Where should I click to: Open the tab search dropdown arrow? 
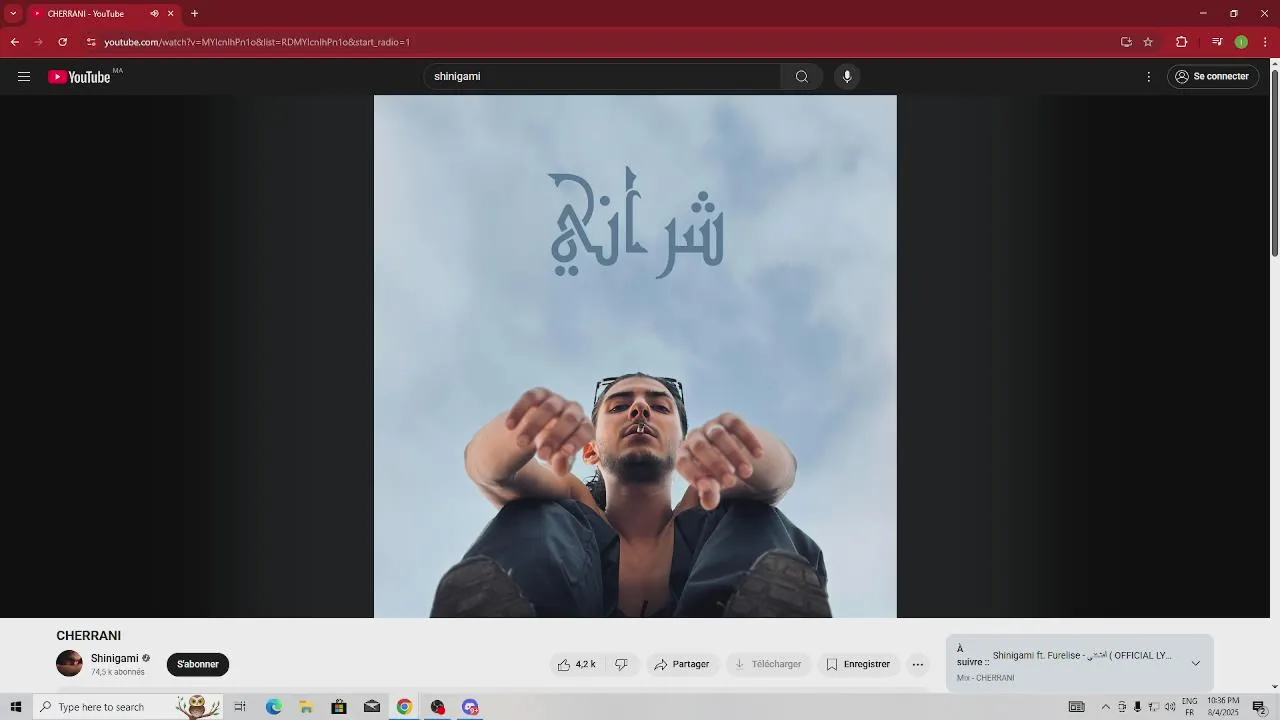tap(13, 14)
